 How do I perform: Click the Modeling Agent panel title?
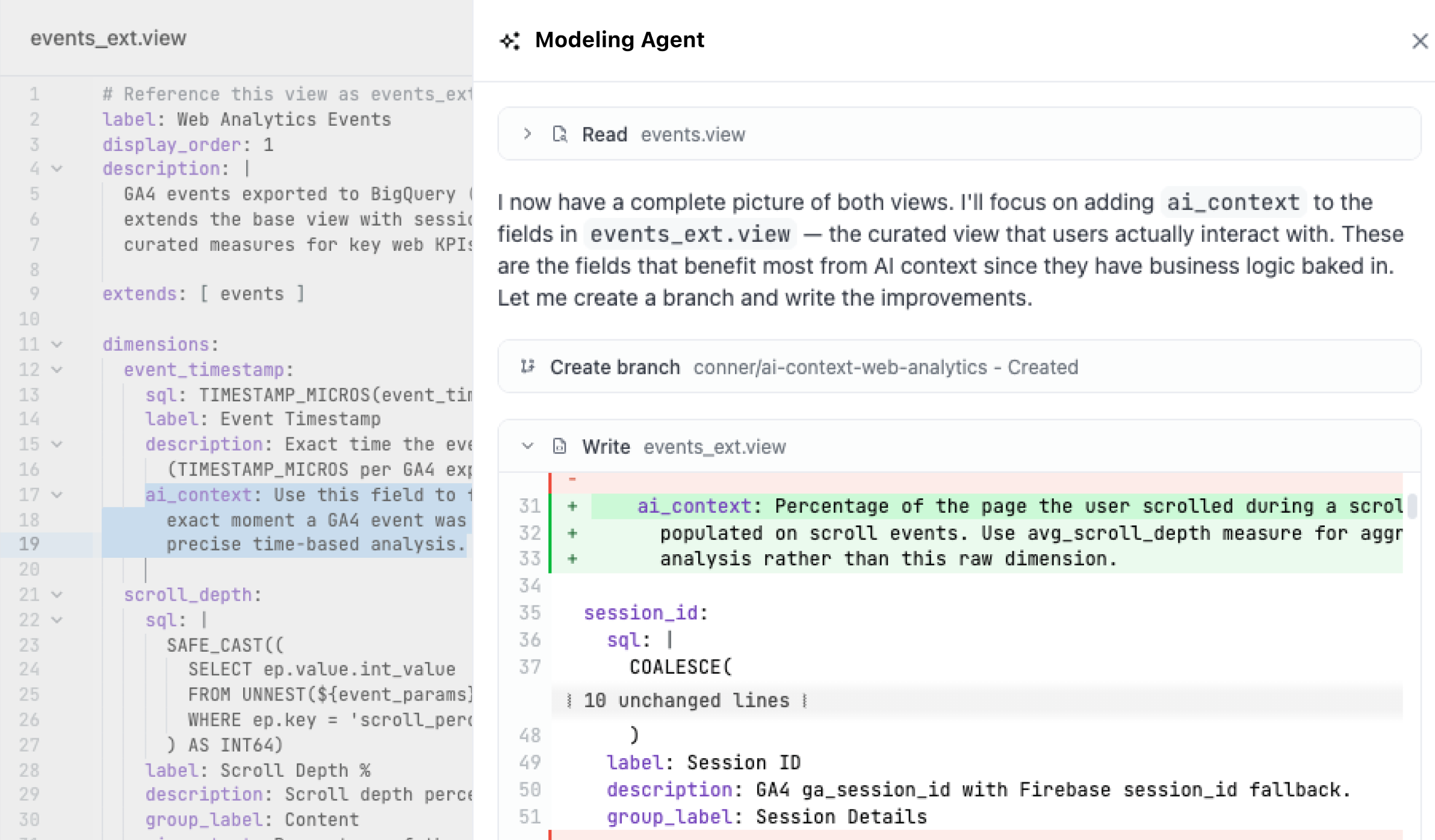[x=619, y=40]
